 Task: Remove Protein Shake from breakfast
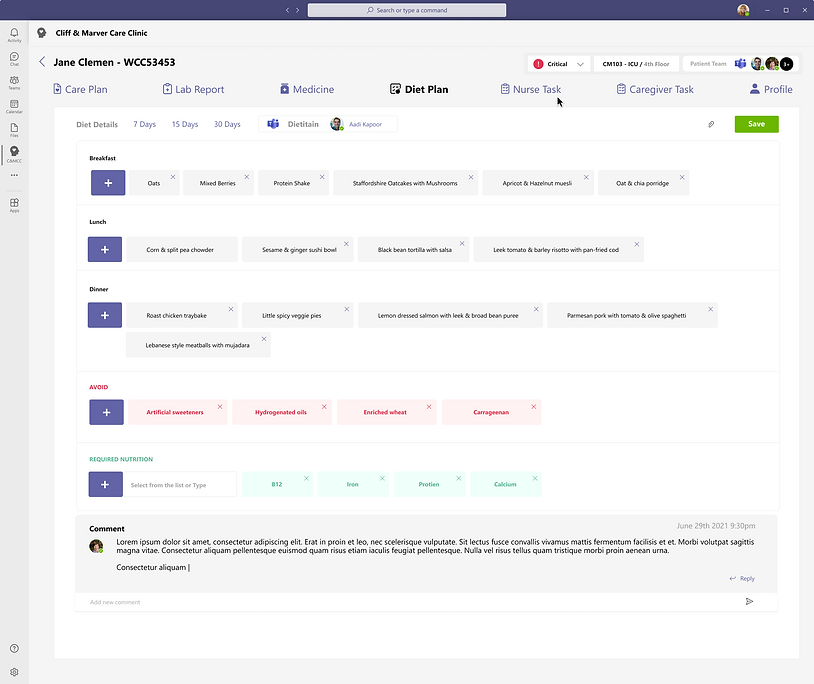(322, 177)
